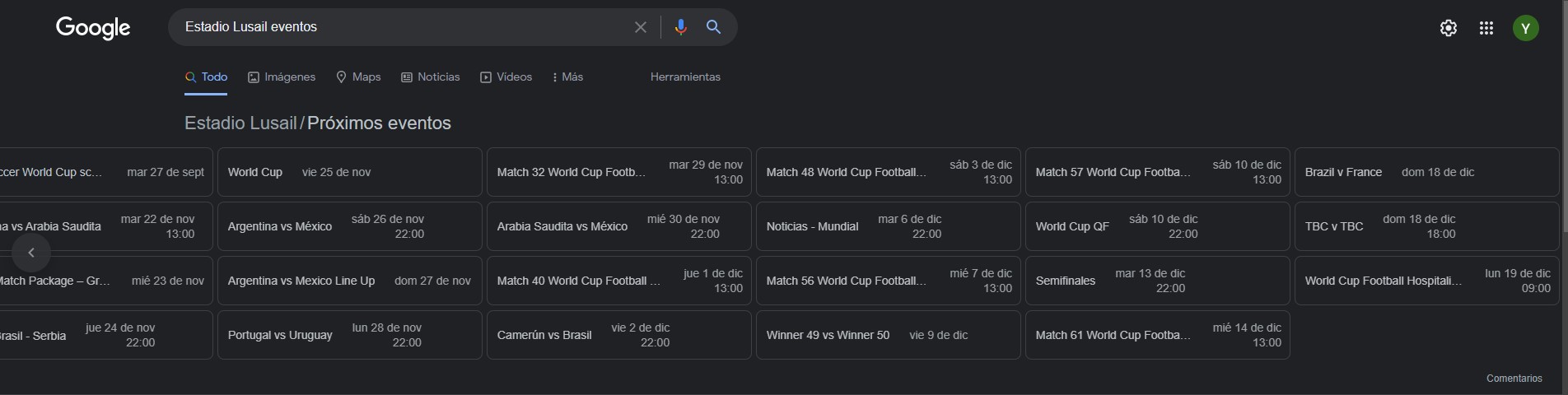Click the Estadio Lusail breadcrumb link

240,123
